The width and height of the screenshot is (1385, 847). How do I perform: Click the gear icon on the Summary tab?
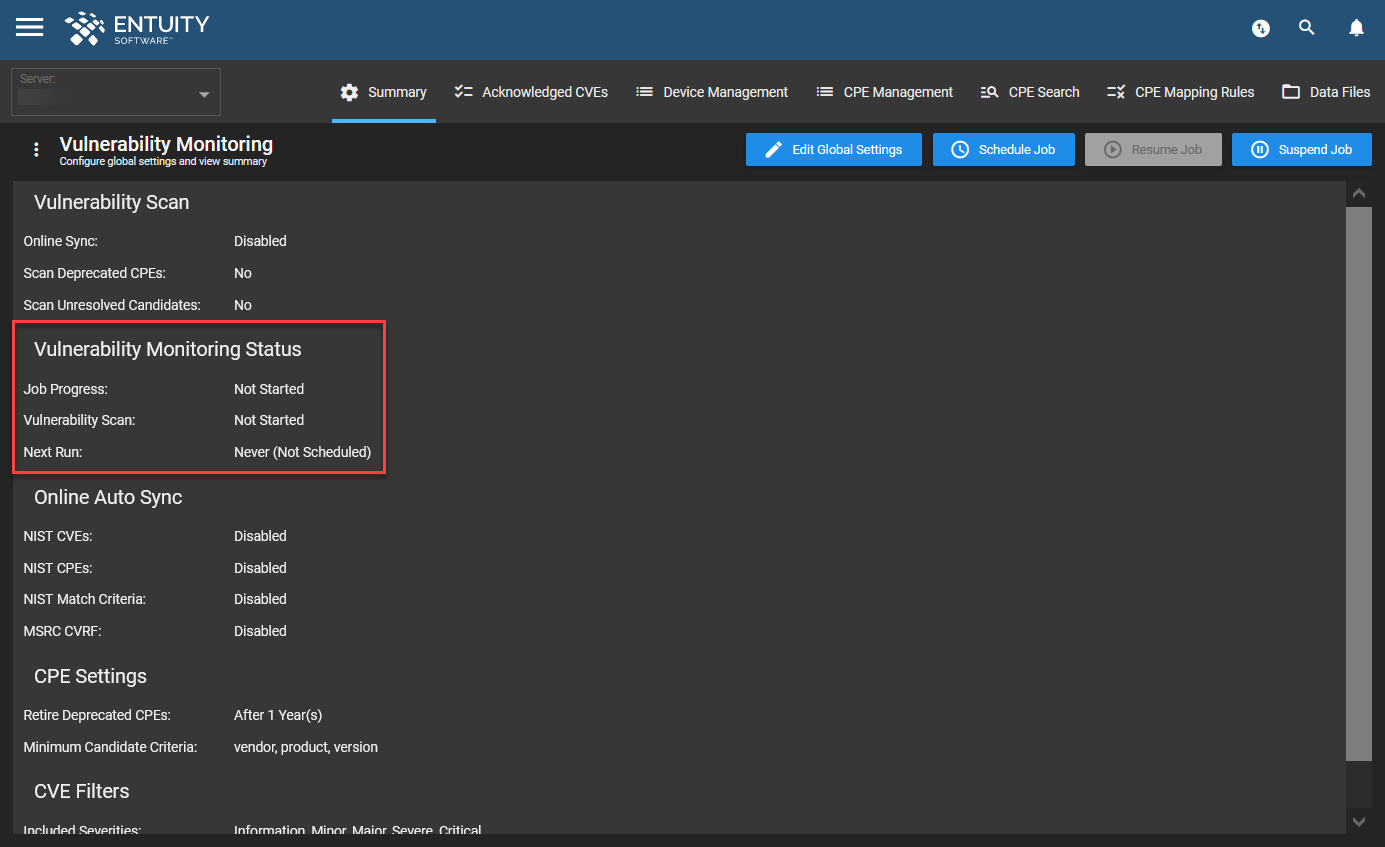[x=349, y=91]
